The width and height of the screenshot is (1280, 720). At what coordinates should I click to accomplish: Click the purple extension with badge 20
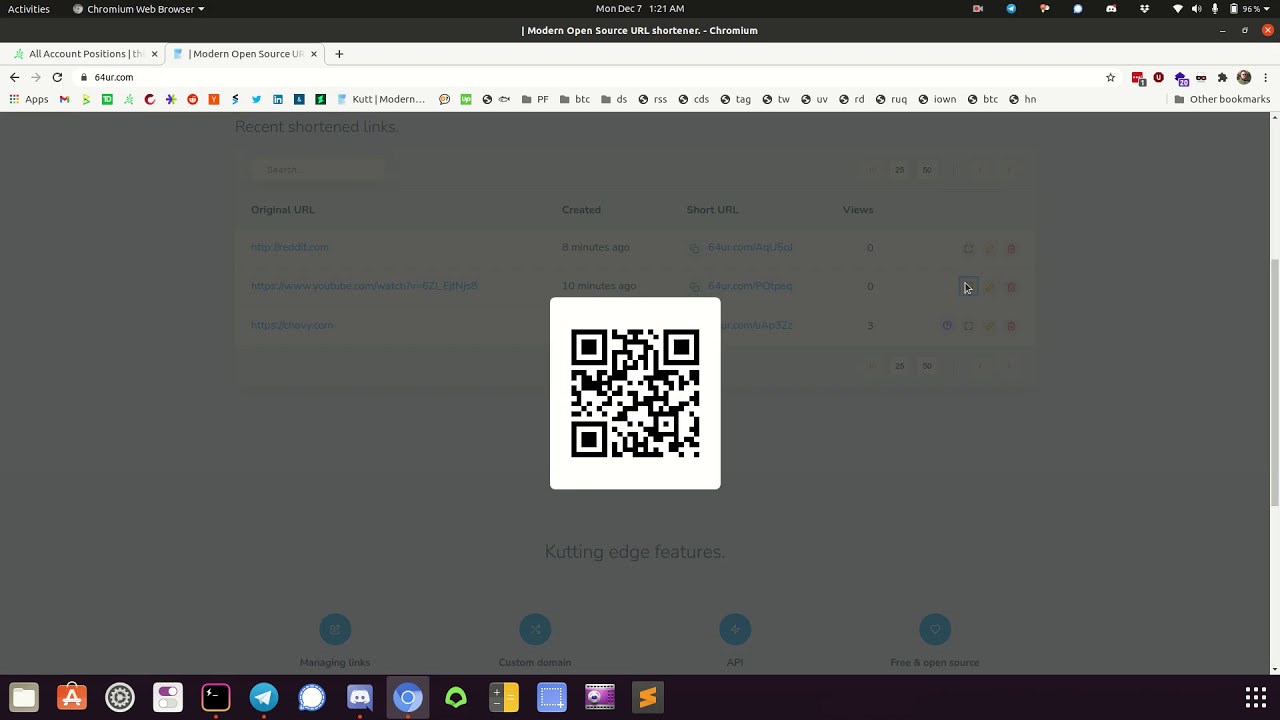pyautogui.click(x=1181, y=78)
